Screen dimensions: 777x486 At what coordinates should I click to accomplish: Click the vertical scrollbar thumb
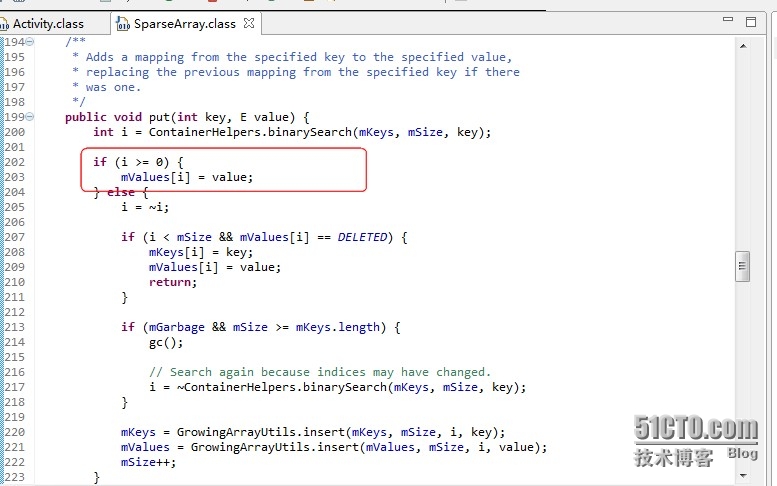742,267
